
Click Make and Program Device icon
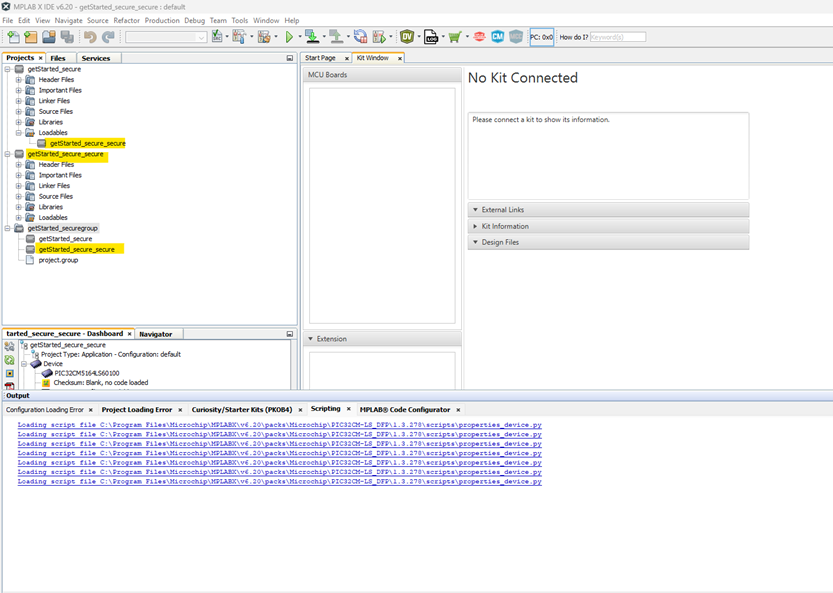pos(312,36)
